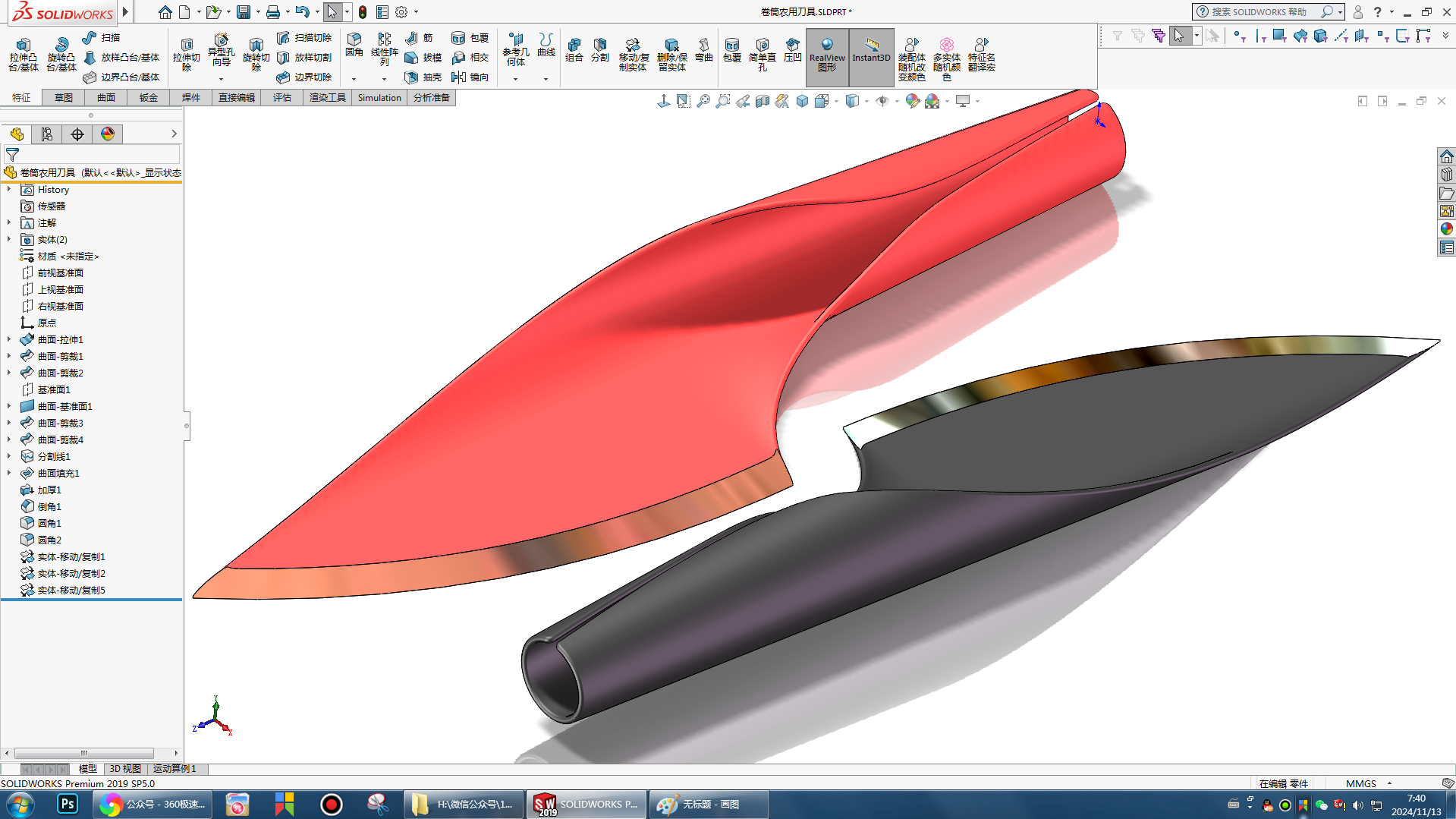
Task: Click the 曲线 curves tool
Action: tap(546, 46)
